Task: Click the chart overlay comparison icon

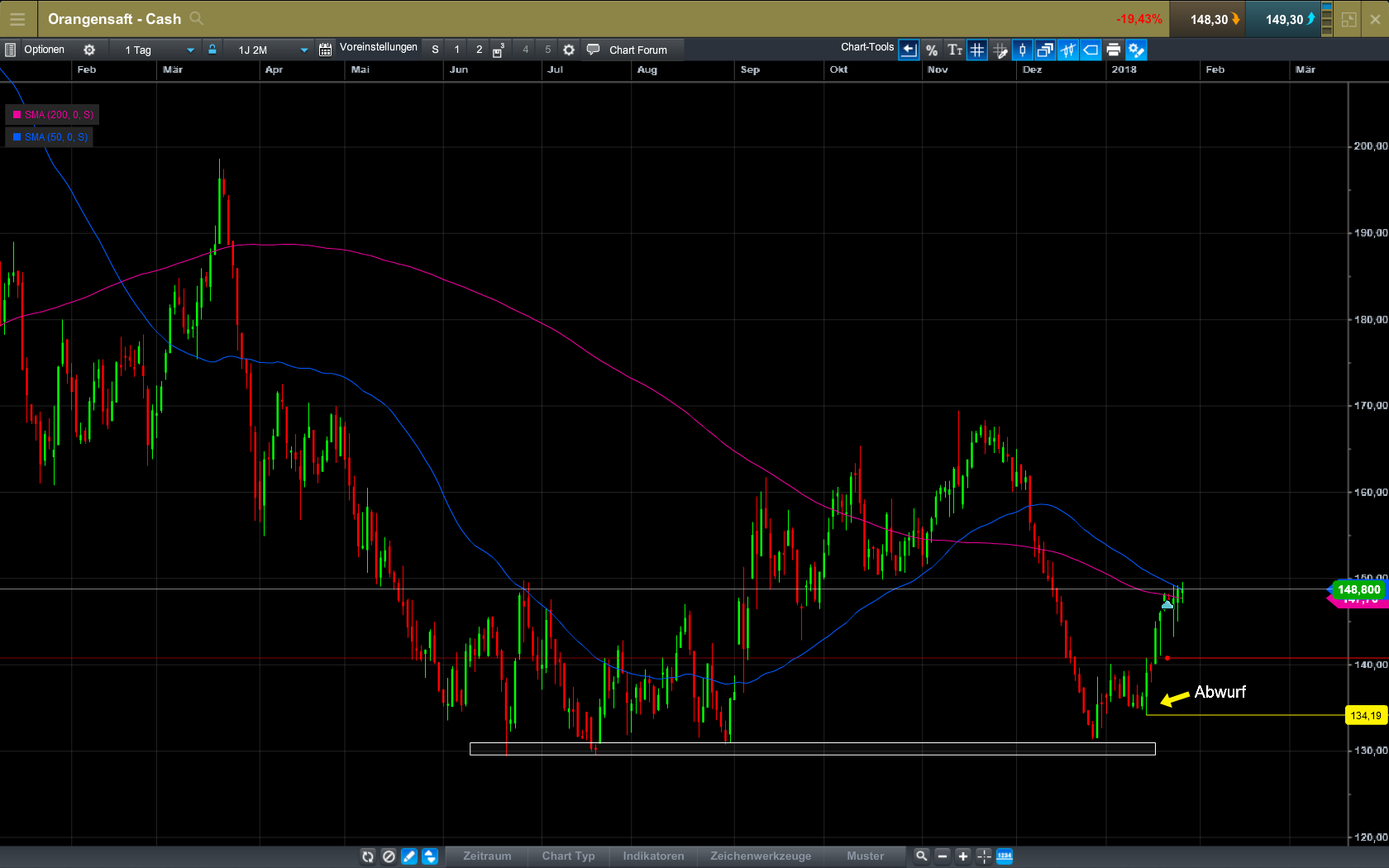Action: (x=1045, y=50)
